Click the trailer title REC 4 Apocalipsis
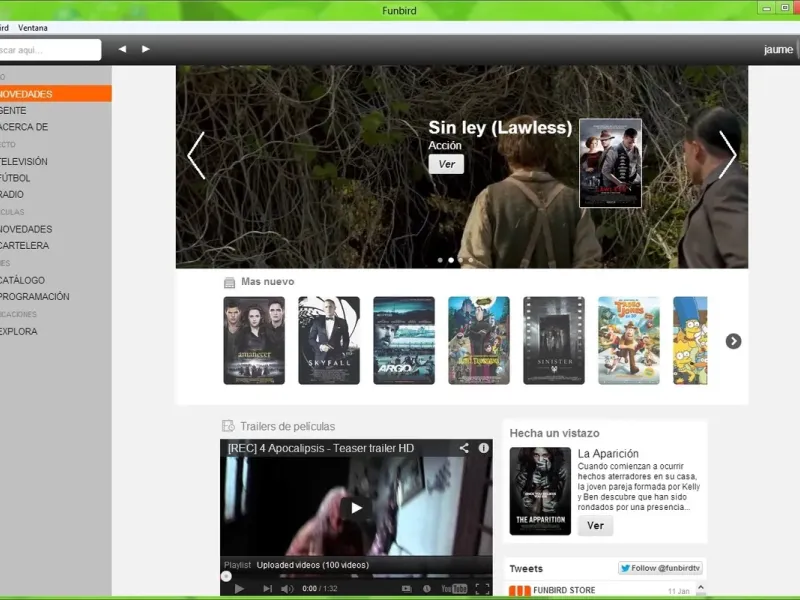 coord(321,448)
